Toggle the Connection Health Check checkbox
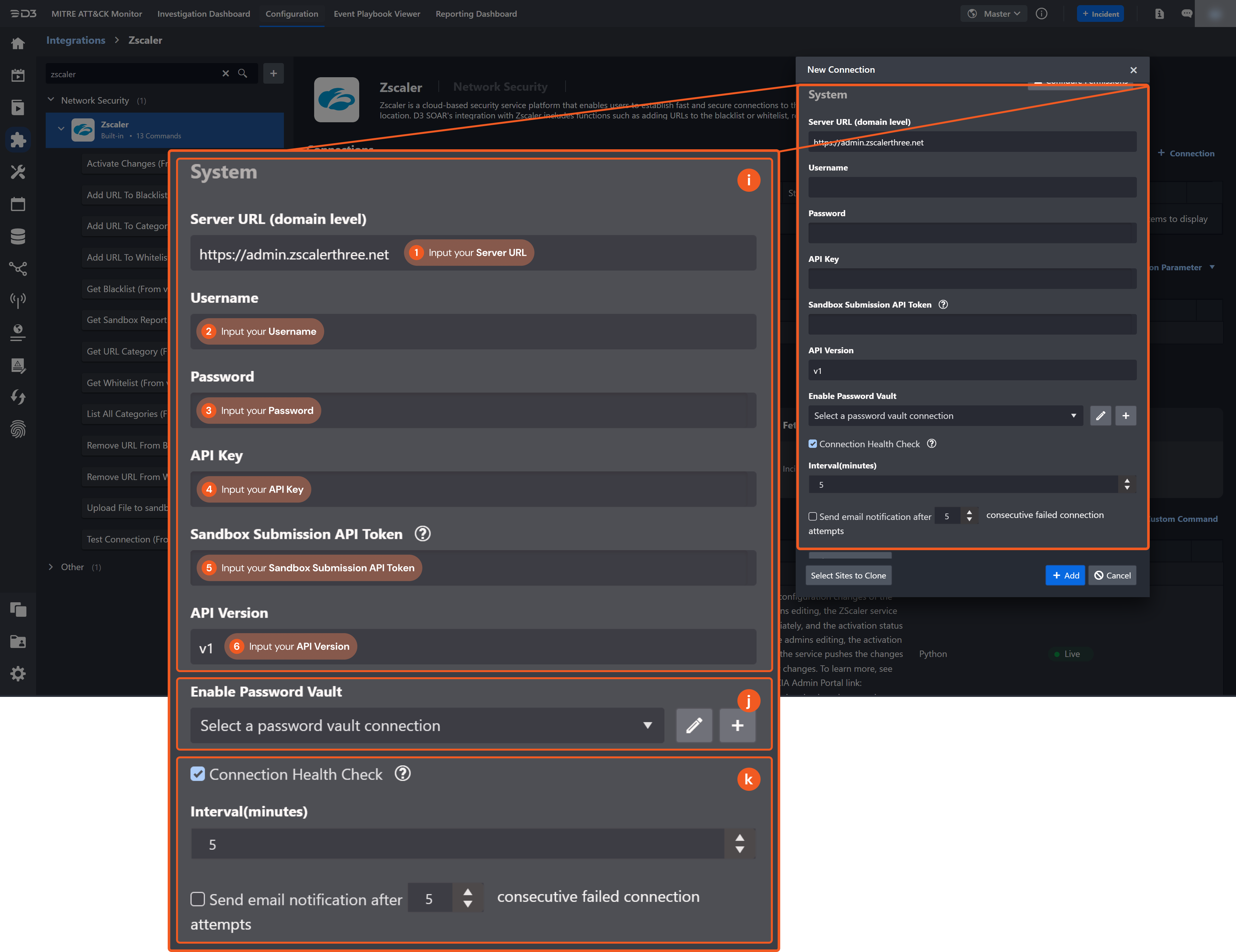 coord(813,444)
